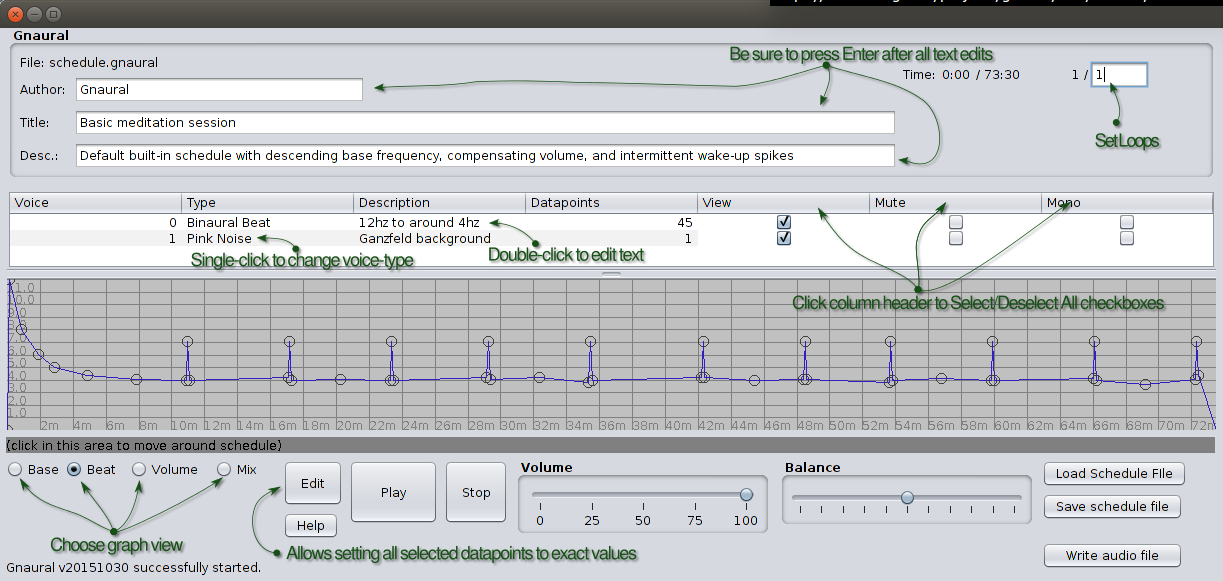Click Pink Noise type cell to change voice-type
1223x581 pixels.
[x=219, y=239]
